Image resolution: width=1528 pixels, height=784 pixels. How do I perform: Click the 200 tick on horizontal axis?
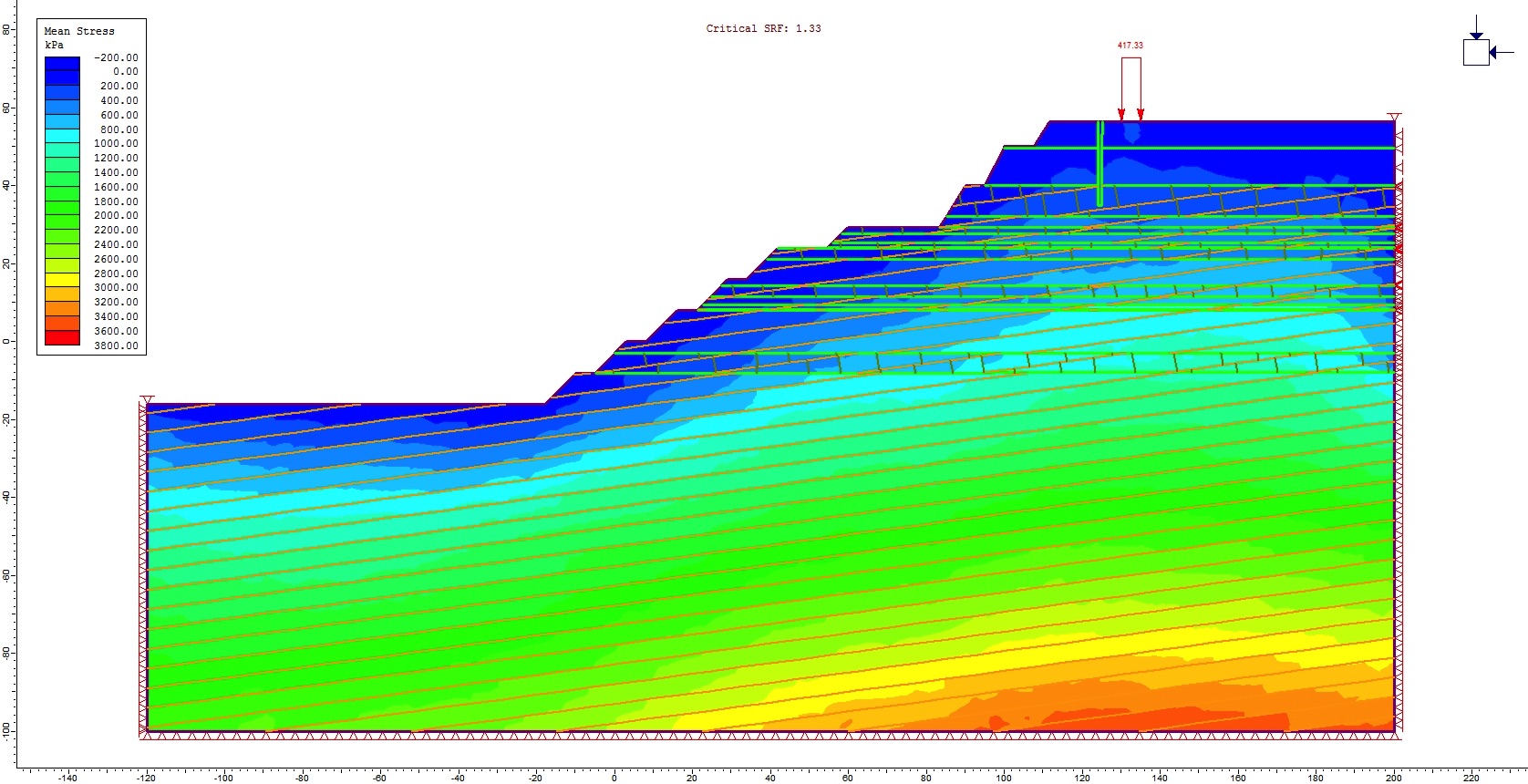coord(1394,778)
